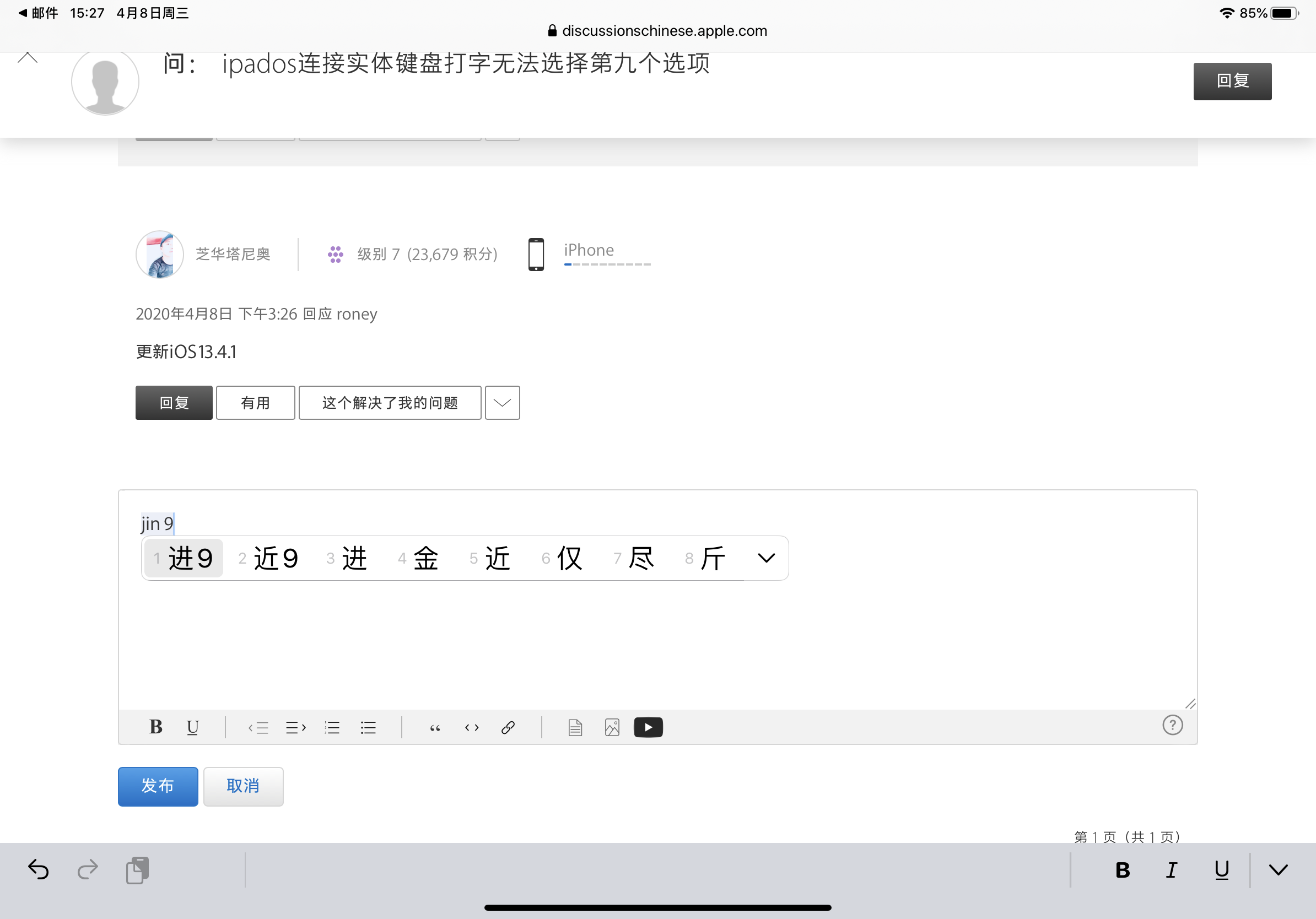Image resolution: width=1316 pixels, height=919 pixels.
Task: Add hyperlink with link icon
Action: (x=508, y=728)
